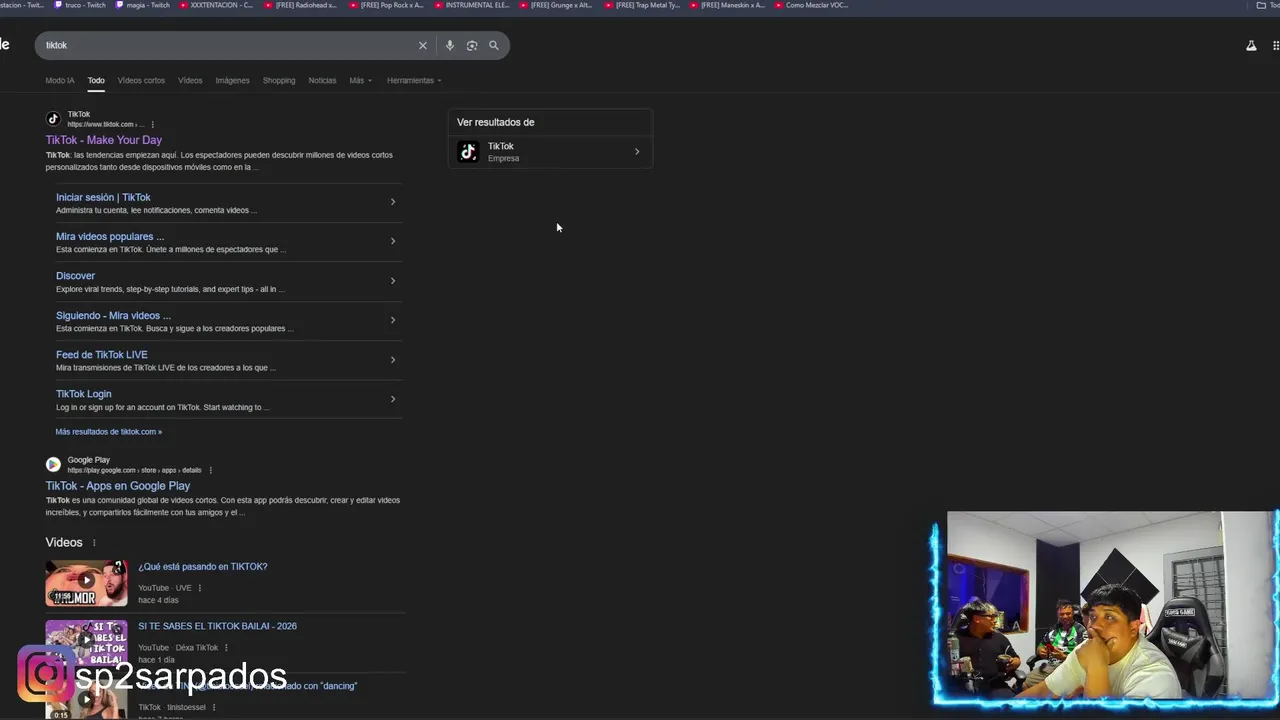Image resolution: width=1280 pixels, height=720 pixels.
Task: Open the 'Como Mezclar VOC...' bookmark
Action: point(811,5)
